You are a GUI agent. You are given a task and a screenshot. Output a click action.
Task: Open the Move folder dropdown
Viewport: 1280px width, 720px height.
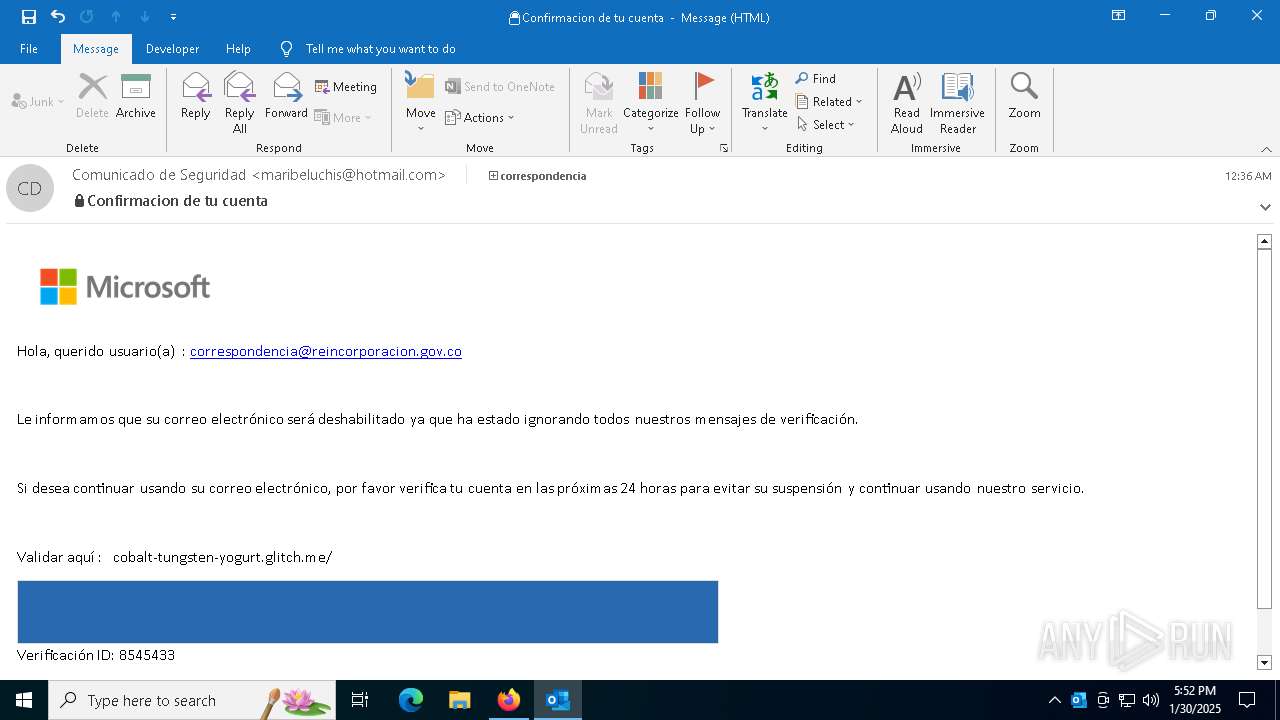(x=421, y=102)
